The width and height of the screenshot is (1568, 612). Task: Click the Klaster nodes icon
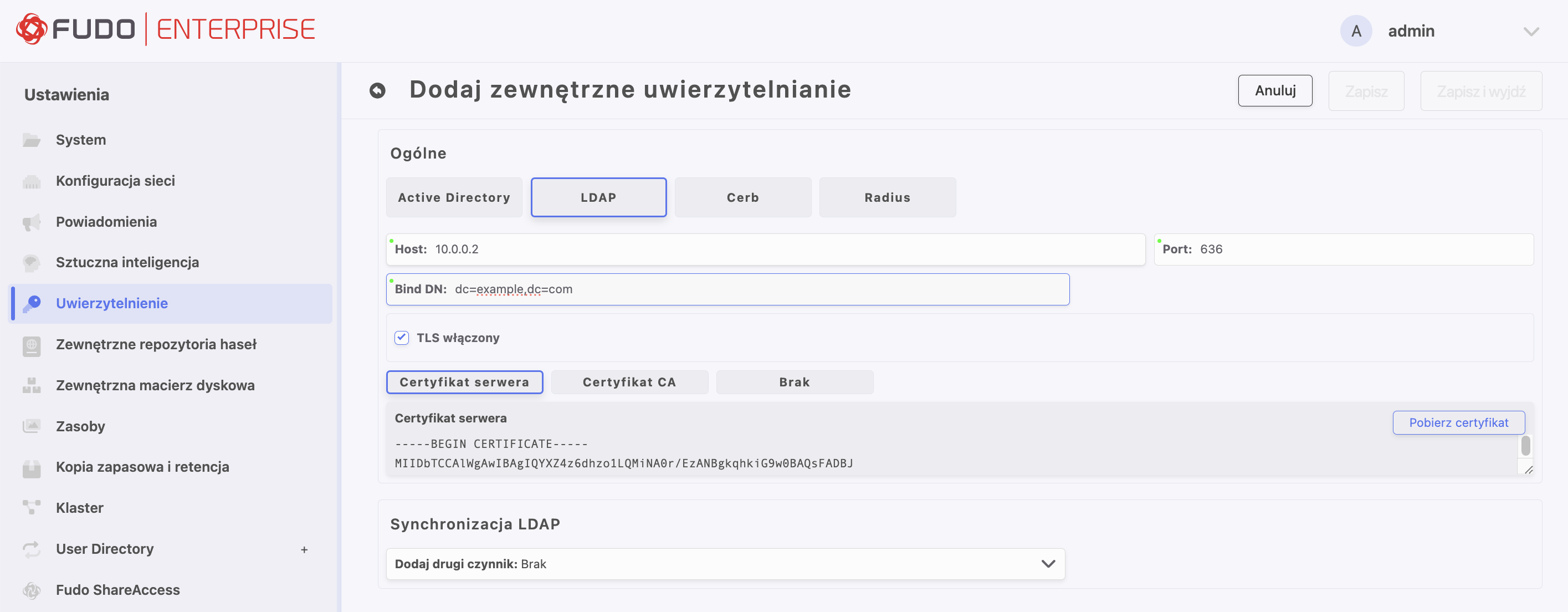click(31, 508)
